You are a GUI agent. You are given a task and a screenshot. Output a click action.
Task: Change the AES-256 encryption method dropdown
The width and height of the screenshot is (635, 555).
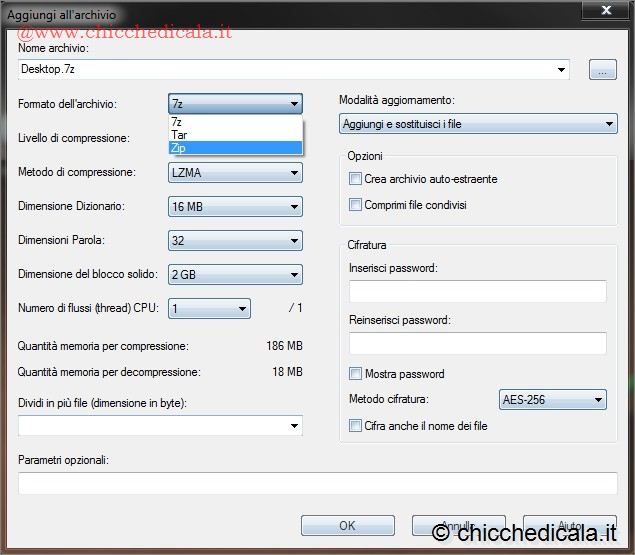(552, 400)
